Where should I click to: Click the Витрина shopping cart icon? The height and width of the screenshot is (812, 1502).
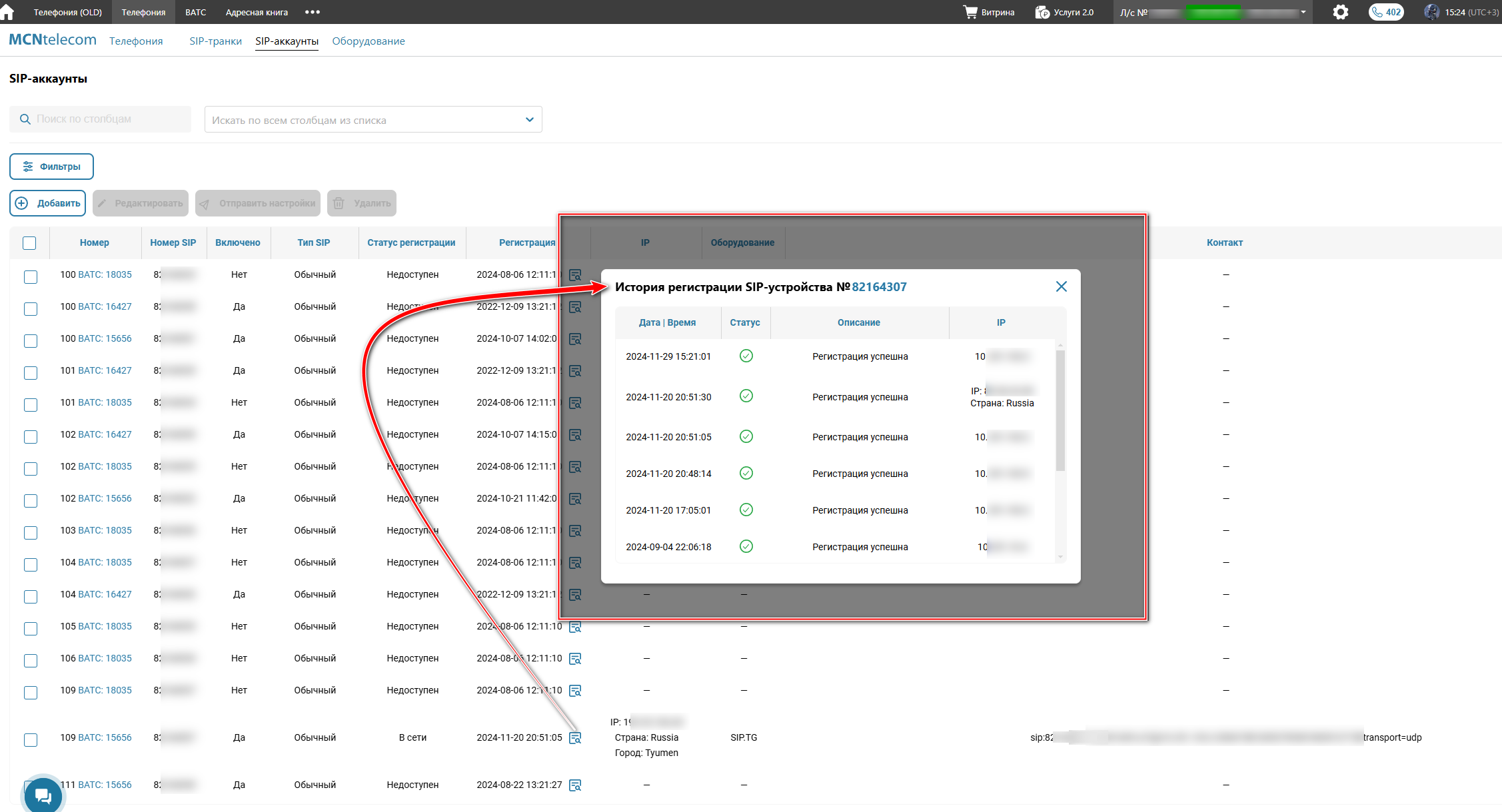click(970, 12)
